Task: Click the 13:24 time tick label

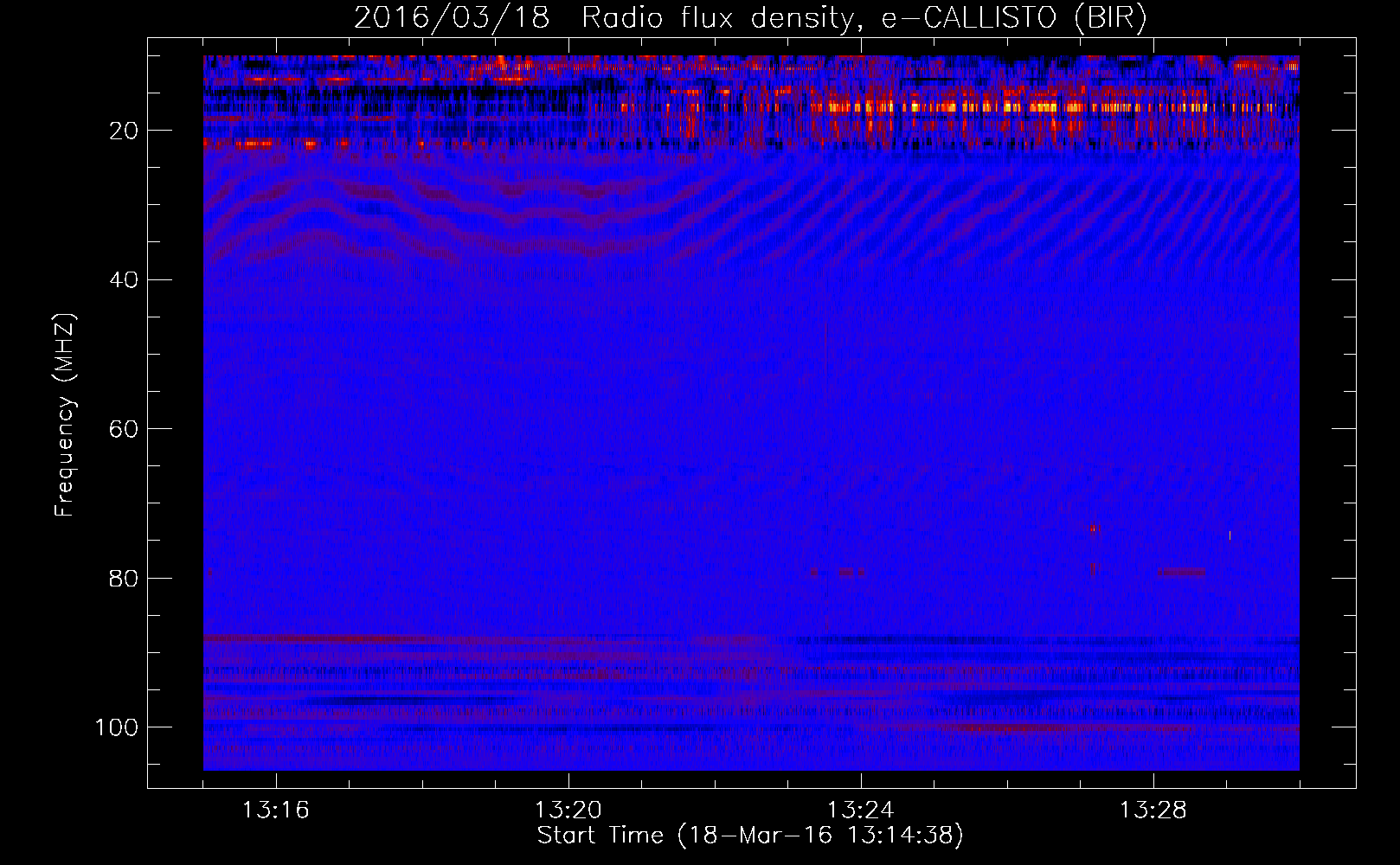Action: coord(861,811)
